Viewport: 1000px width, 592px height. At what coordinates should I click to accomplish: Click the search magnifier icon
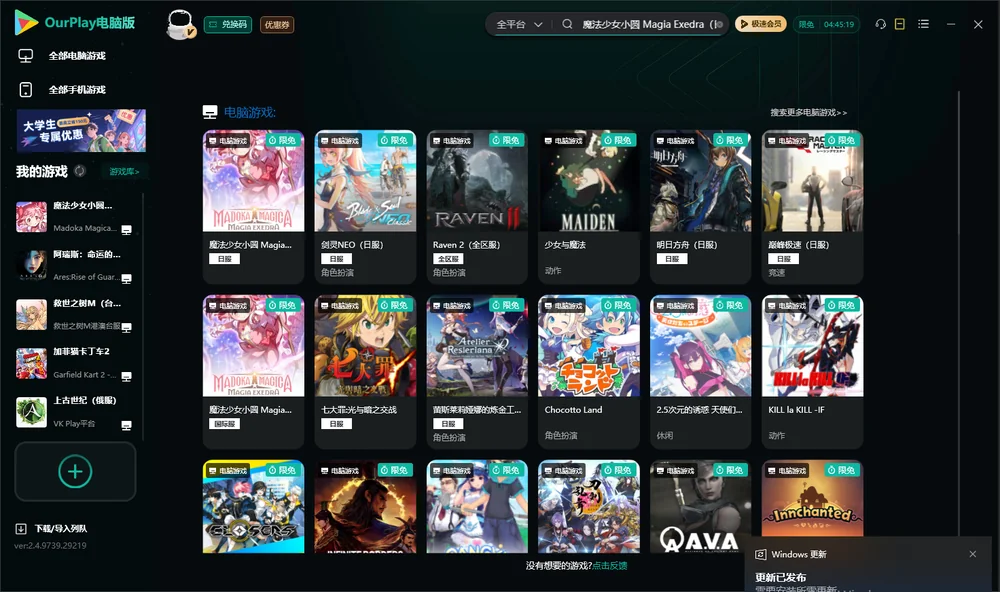point(567,24)
